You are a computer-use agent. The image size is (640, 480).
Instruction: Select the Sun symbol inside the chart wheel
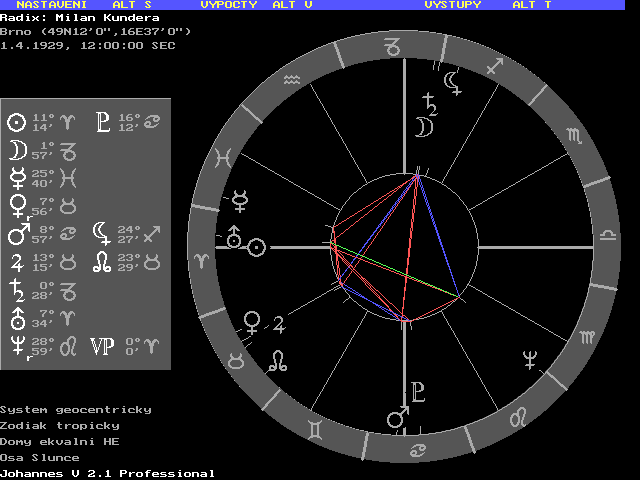pyautogui.click(x=257, y=246)
